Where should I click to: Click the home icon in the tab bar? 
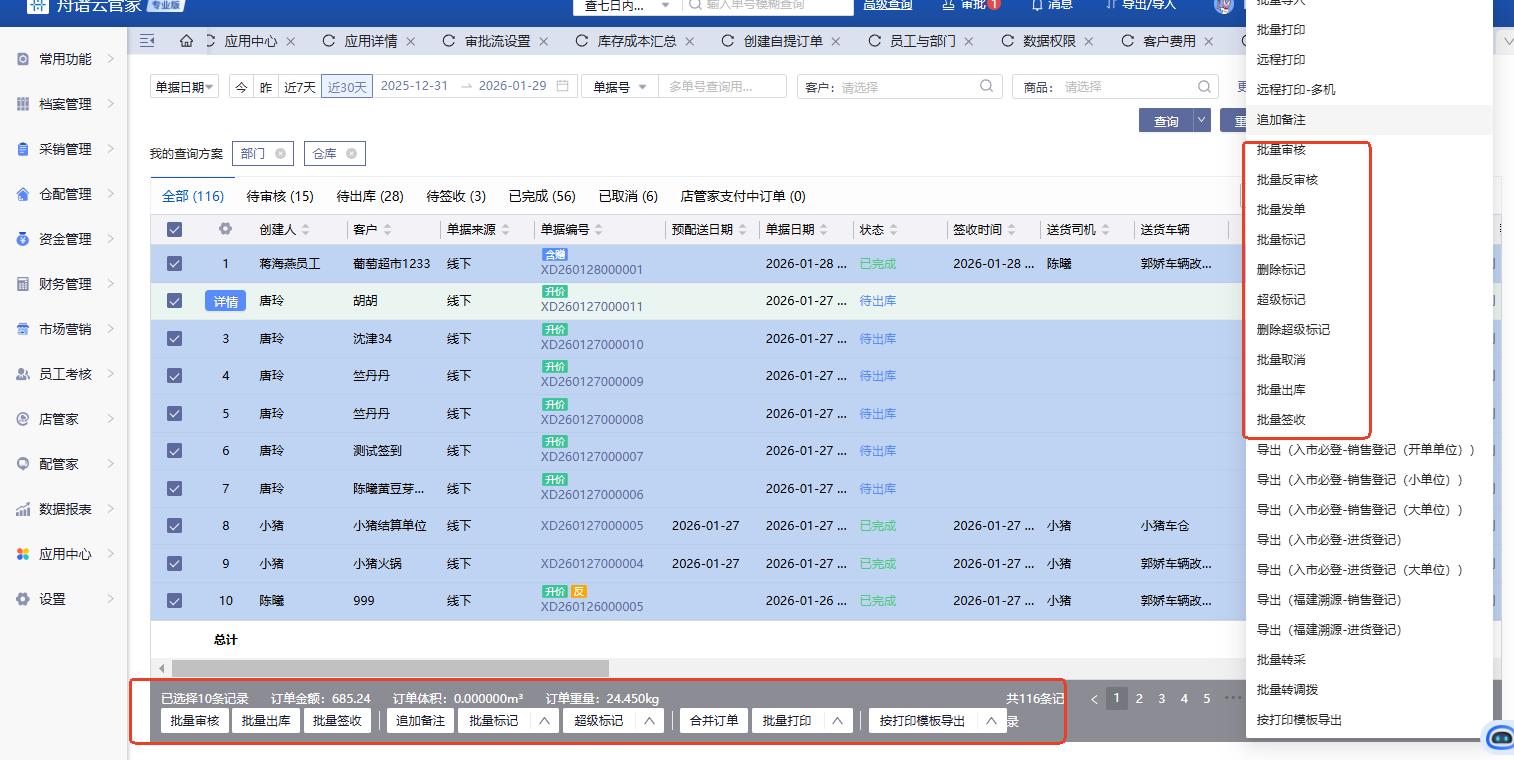coord(186,42)
